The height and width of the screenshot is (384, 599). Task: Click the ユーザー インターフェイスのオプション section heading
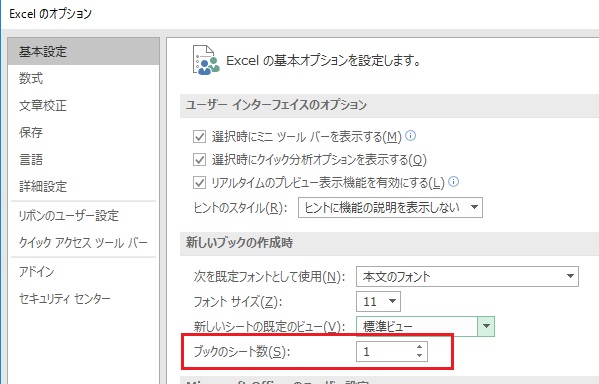pos(276,105)
